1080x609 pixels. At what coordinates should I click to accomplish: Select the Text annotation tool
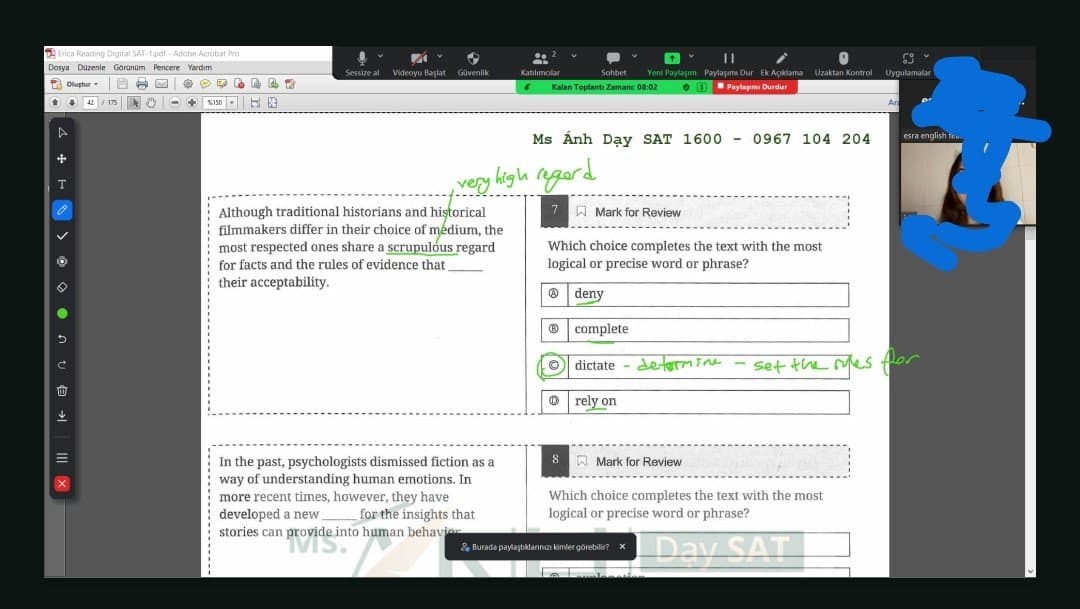point(62,184)
